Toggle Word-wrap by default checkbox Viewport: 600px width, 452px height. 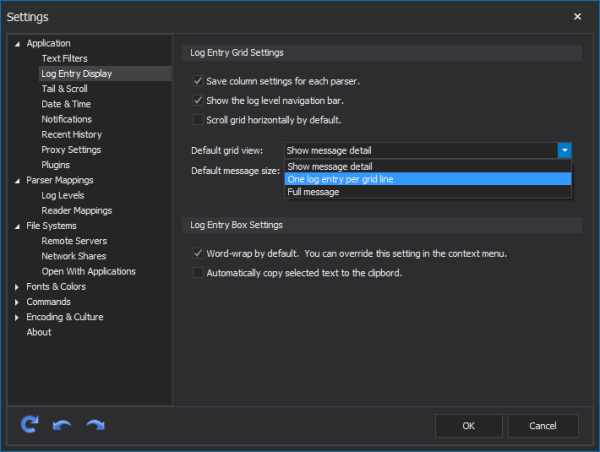tap(198, 253)
